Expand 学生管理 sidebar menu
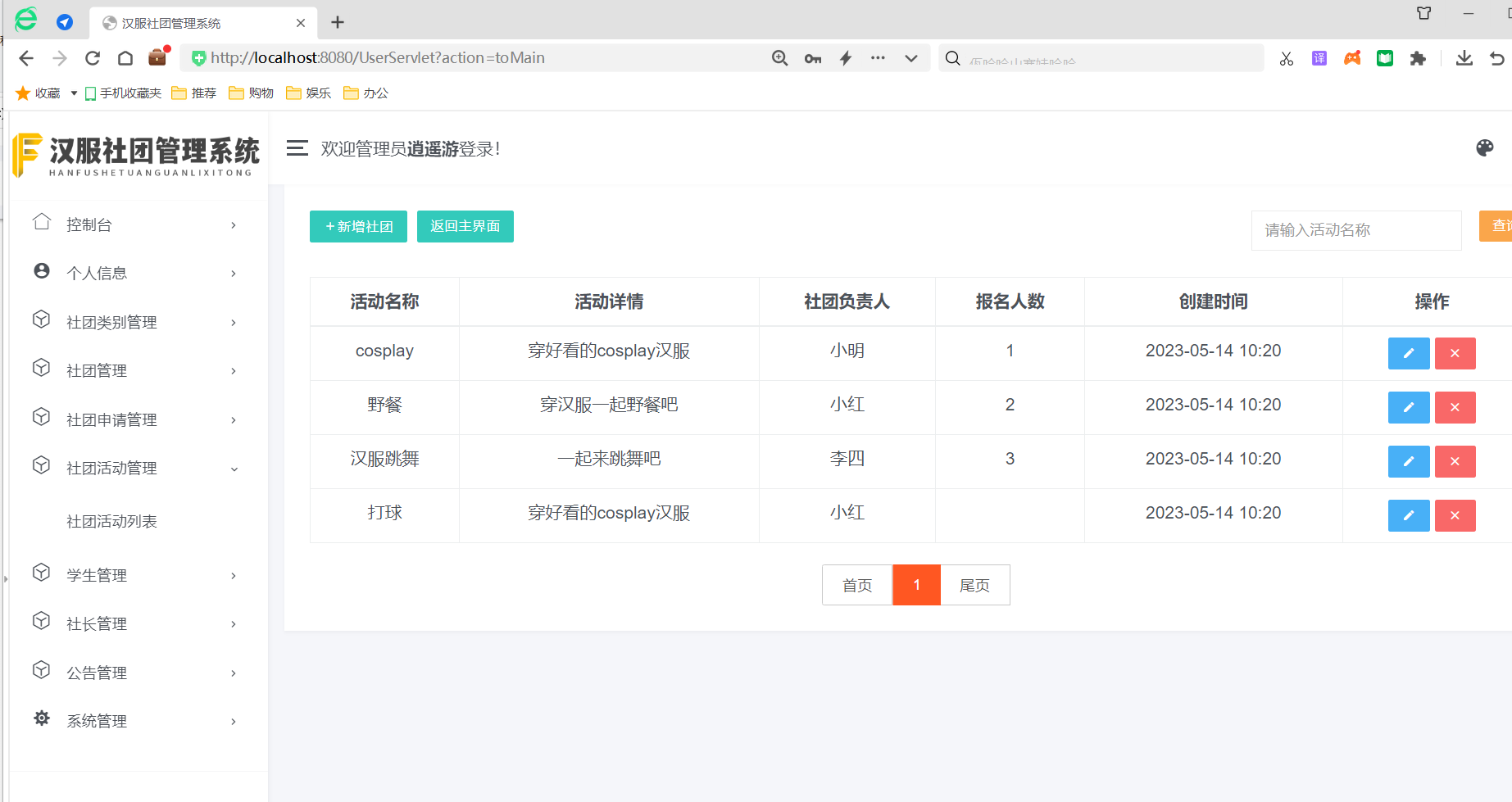This screenshot has height=802, width=1512. click(138, 575)
